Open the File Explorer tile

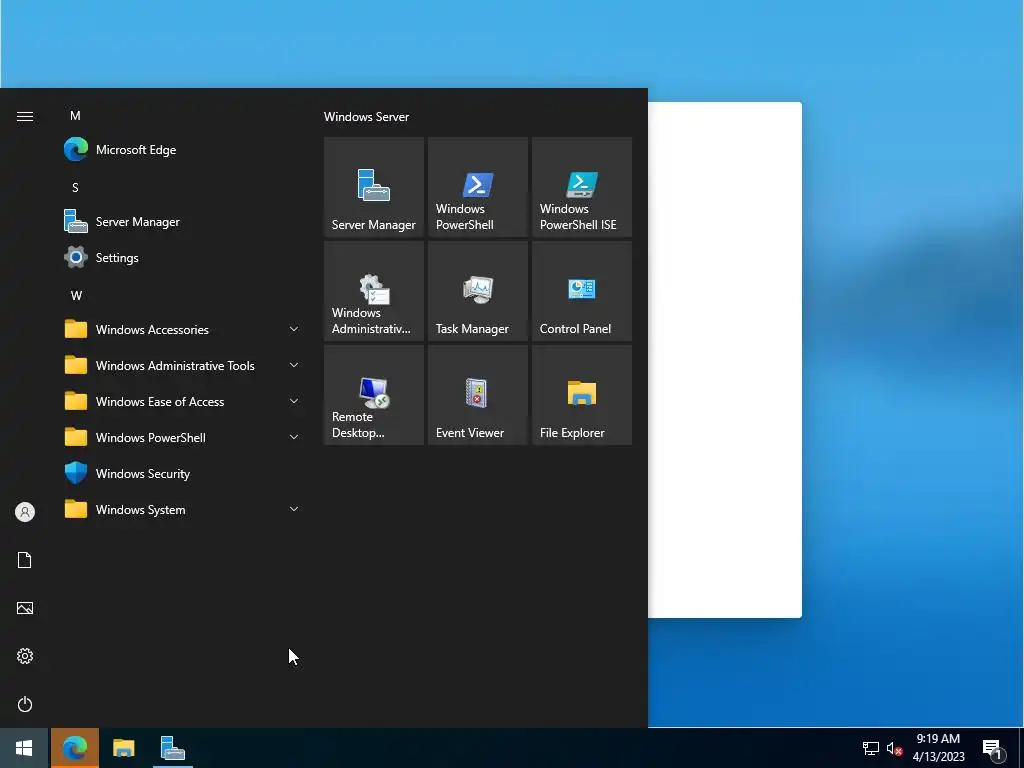582,395
